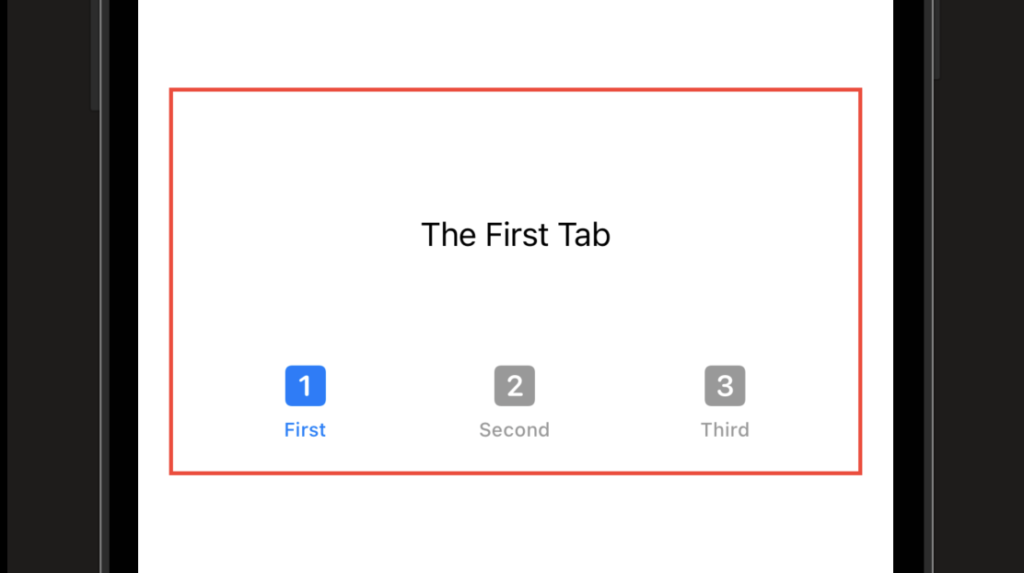The image size is (1024, 573).
Task: Click the word "Tab" in the title
Action: pyautogui.click(x=584, y=235)
